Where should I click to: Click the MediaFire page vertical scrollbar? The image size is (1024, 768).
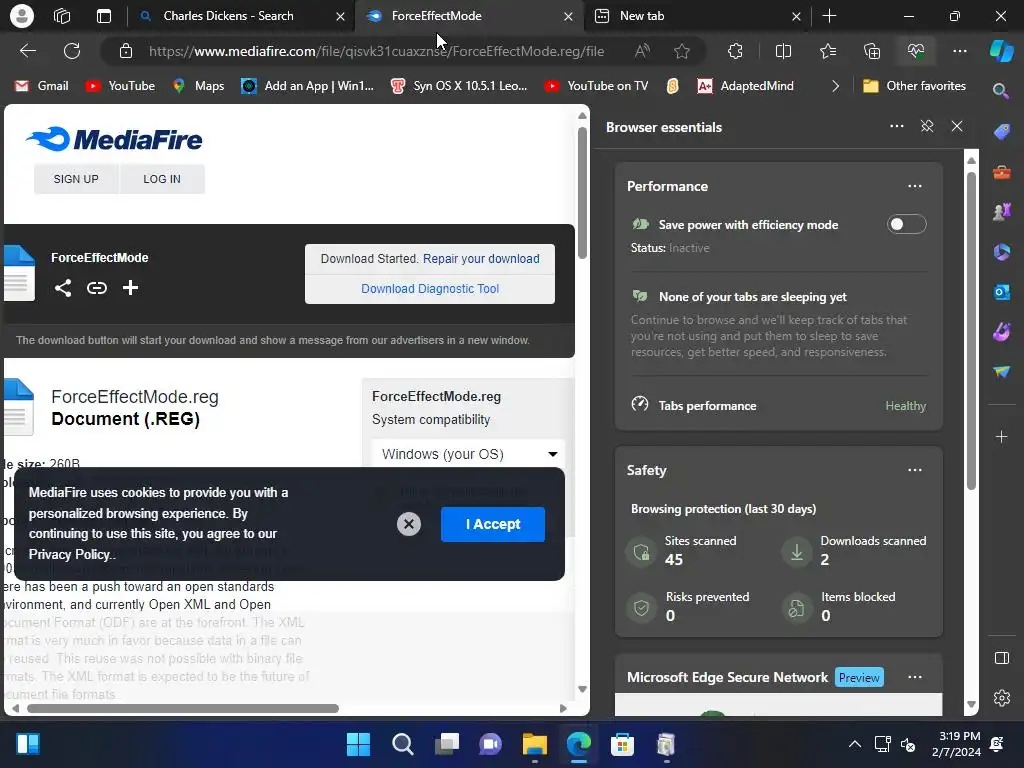[582, 193]
